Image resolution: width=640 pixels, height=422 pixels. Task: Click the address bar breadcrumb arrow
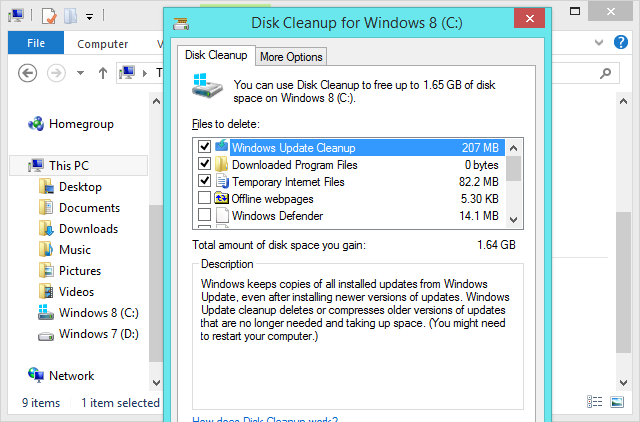(x=144, y=73)
